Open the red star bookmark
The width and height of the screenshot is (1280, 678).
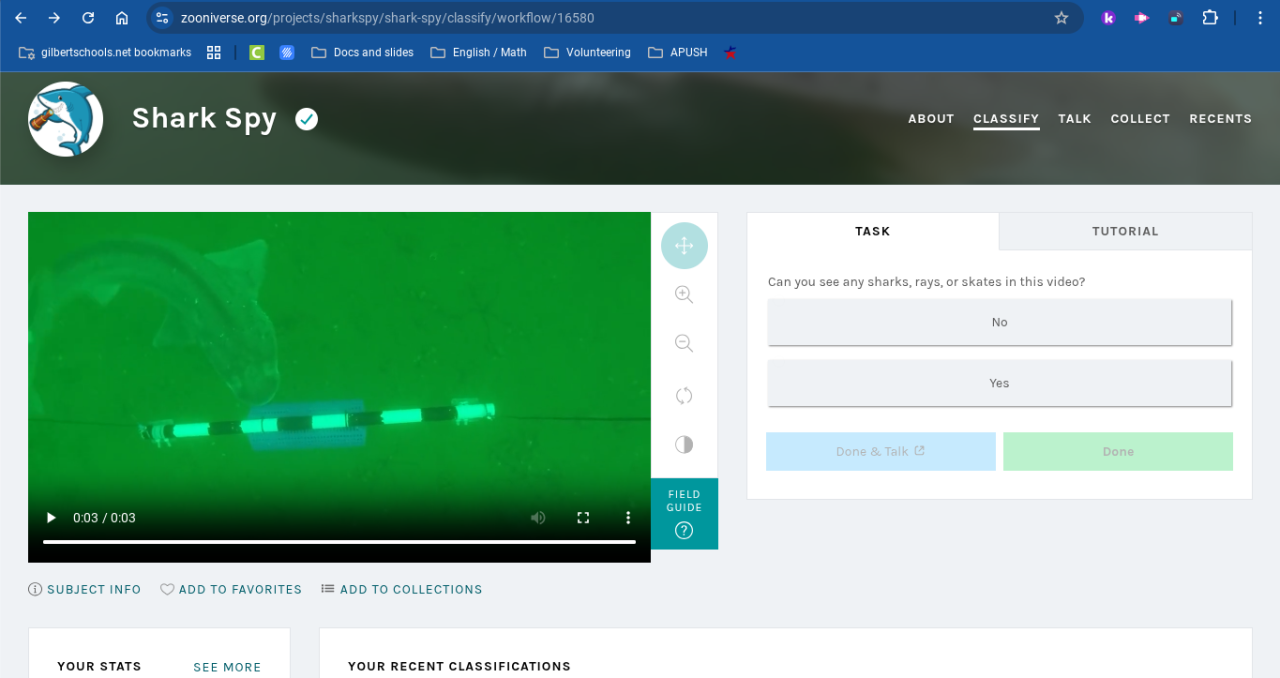coord(730,52)
